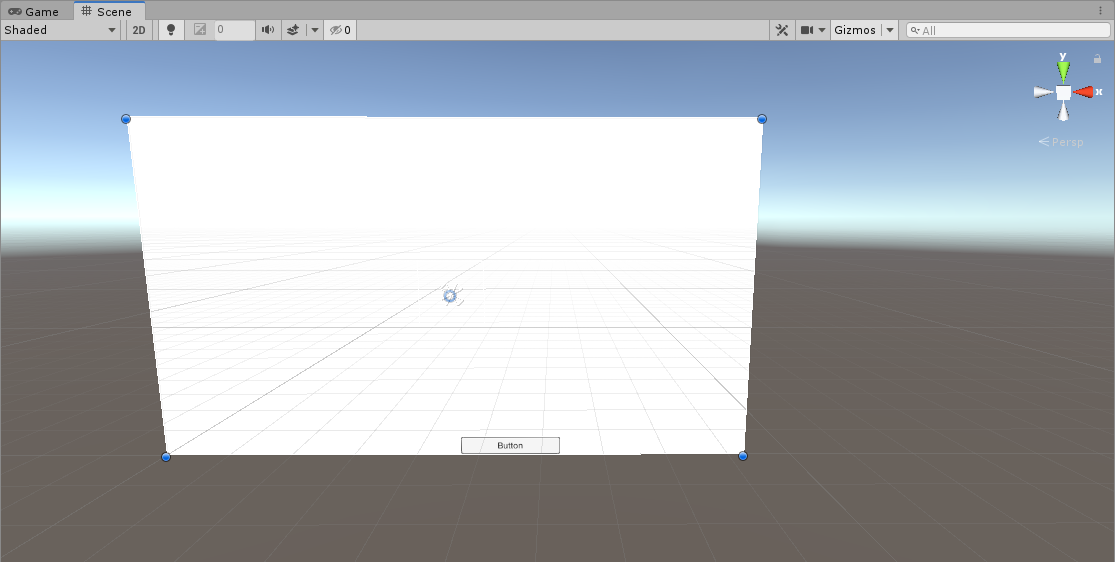The image size is (1115, 562).
Task: Click the scene camera icon
Action: (806, 30)
